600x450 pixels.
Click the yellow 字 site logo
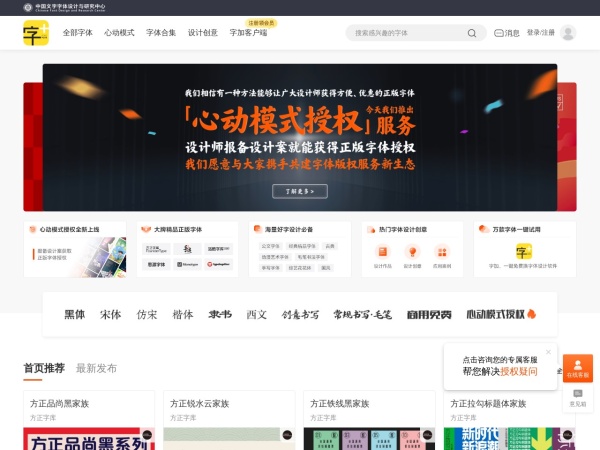[x=35, y=33]
